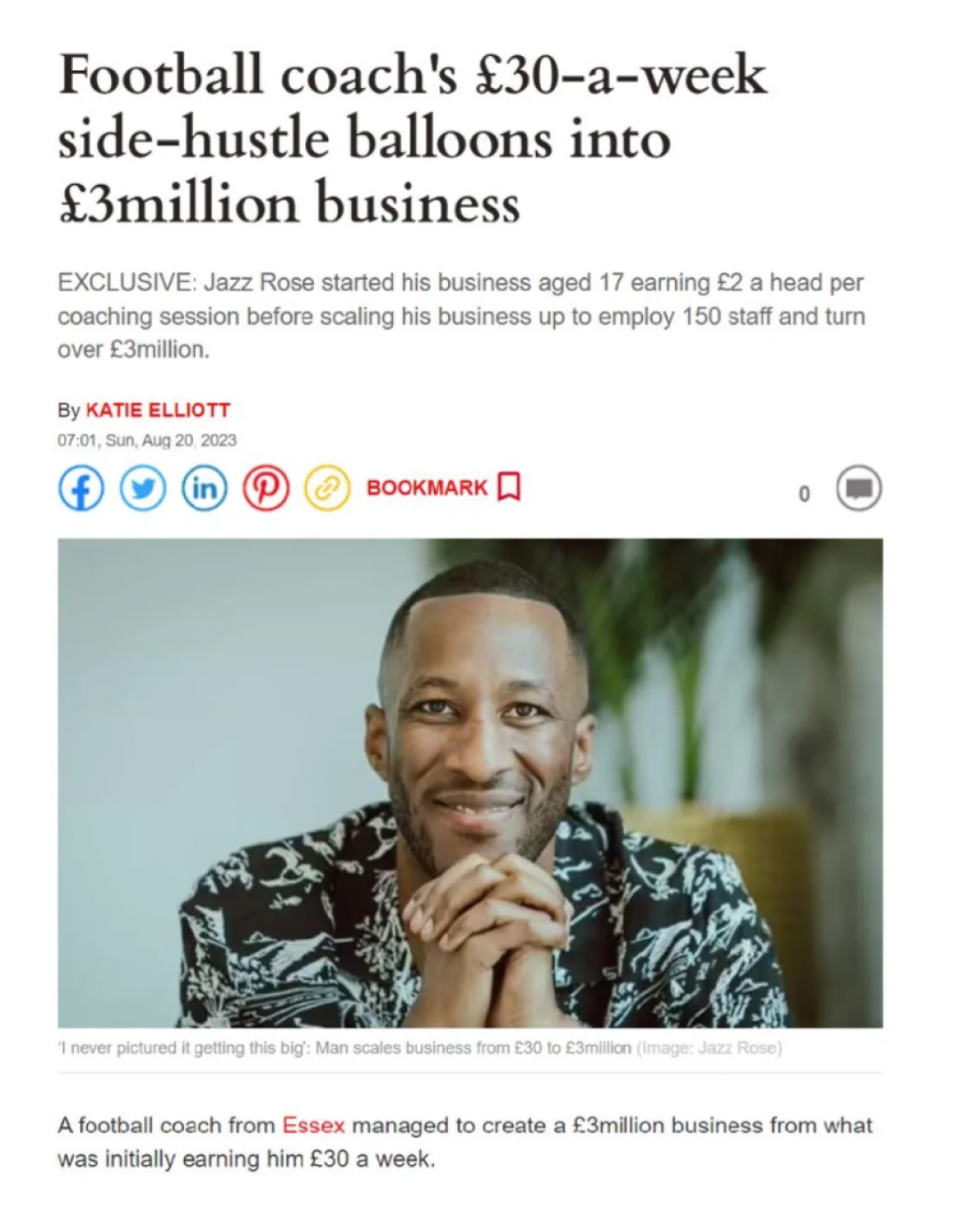Click the photo caption text
Screen dimensions: 980x1212
coord(344,1047)
